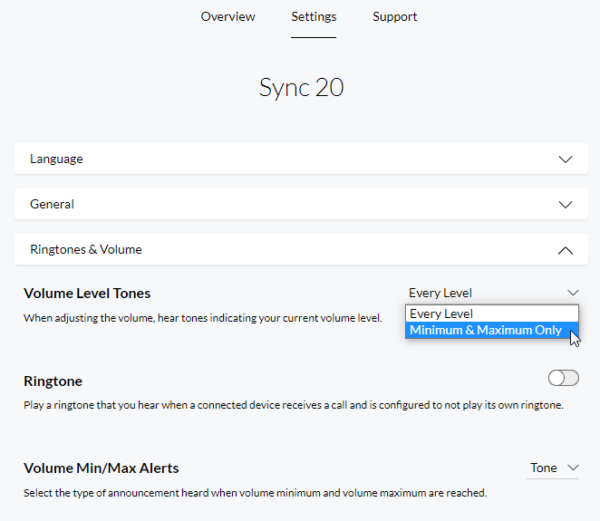Click the Language section header label
The image size is (600, 521).
coord(57,159)
